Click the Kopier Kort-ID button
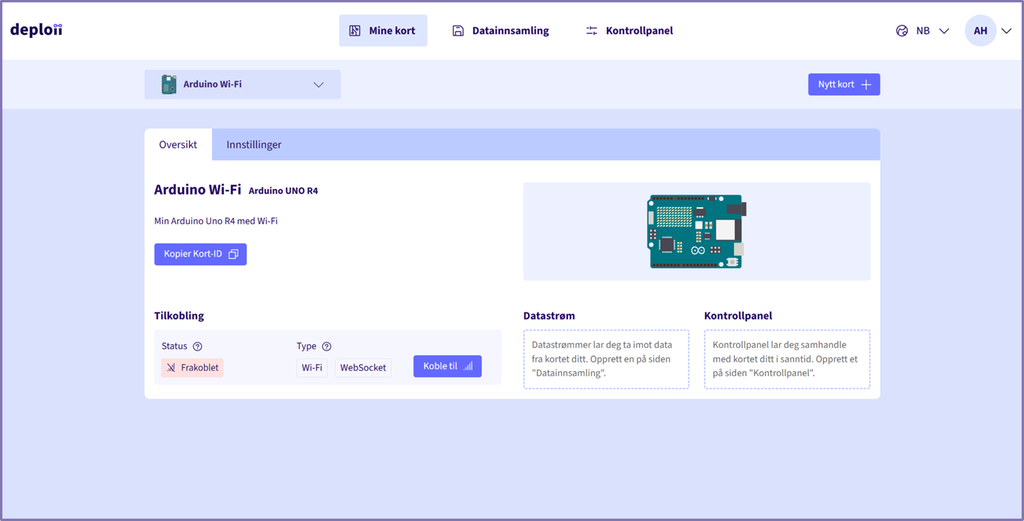1024x521 pixels. (x=200, y=254)
